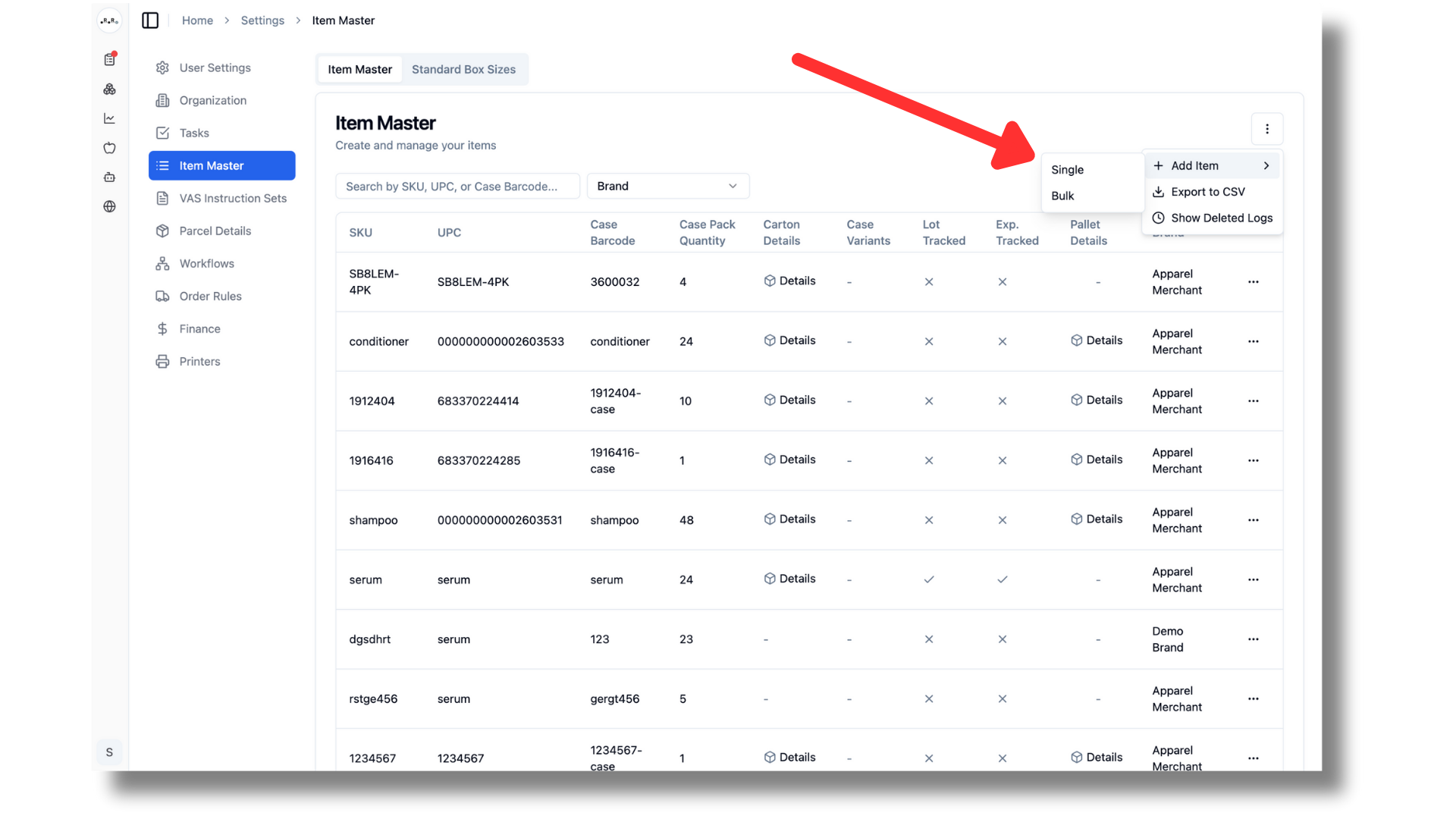Open Carton Details for 1912404

(x=789, y=400)
